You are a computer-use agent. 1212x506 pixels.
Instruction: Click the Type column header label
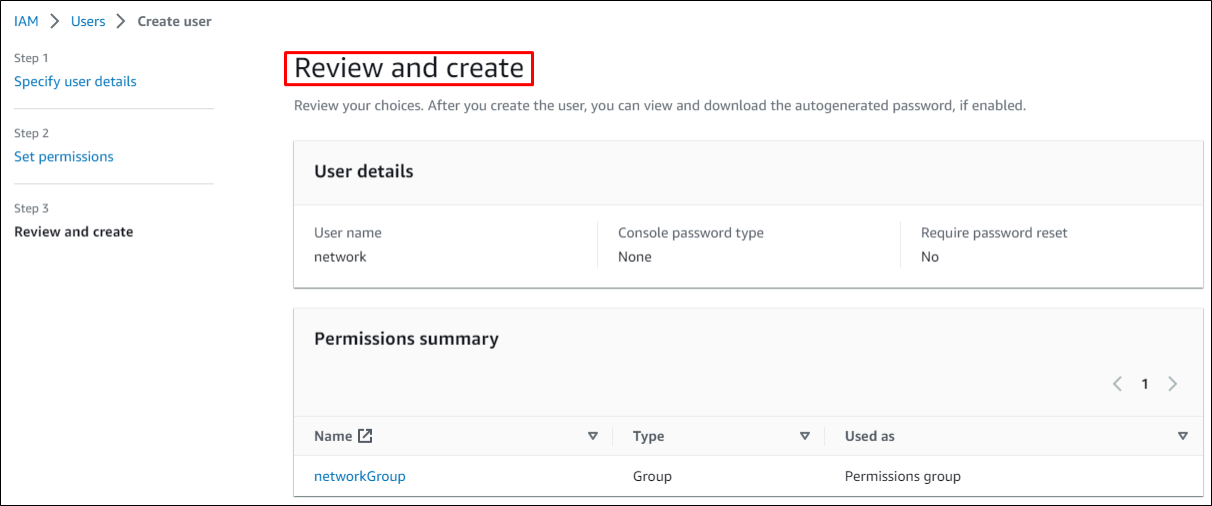648,436
